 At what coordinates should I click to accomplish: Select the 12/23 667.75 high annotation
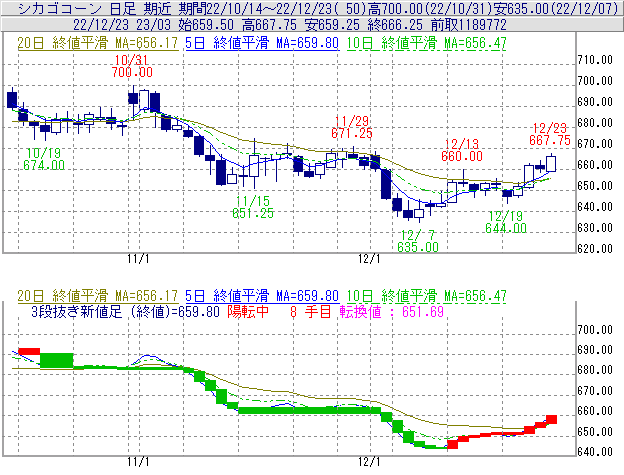[x=550, y=134]
